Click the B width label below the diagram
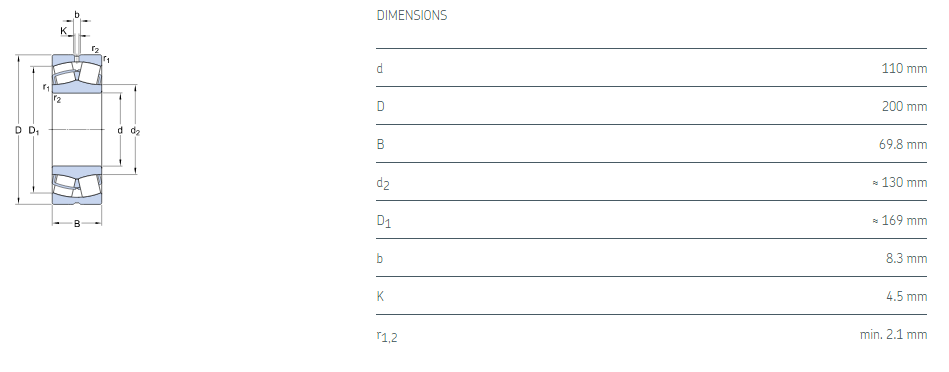The width and height of the screenshot is (949, 372). point(77,224)
